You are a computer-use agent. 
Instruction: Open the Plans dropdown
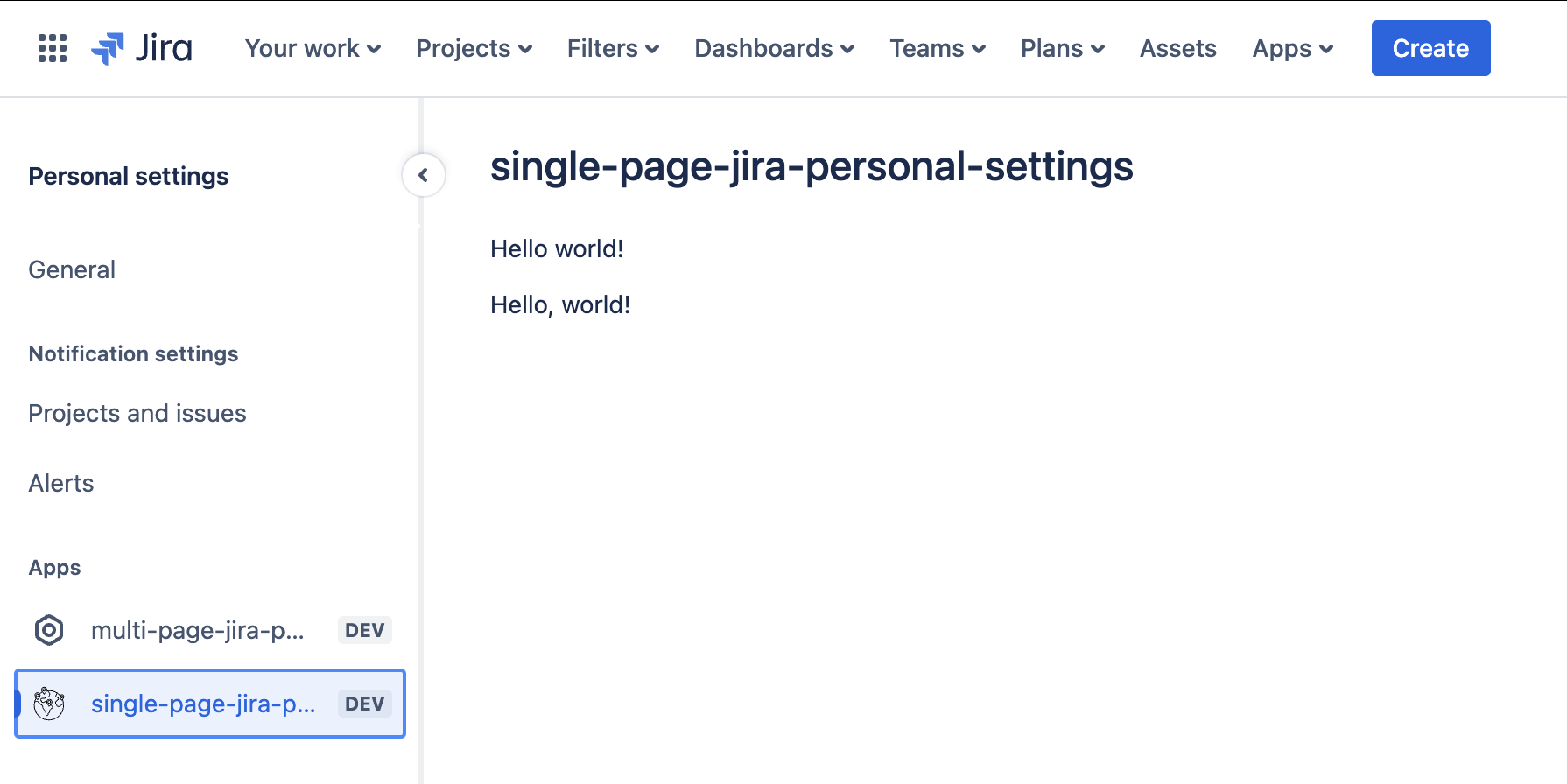pos(1062,48)
